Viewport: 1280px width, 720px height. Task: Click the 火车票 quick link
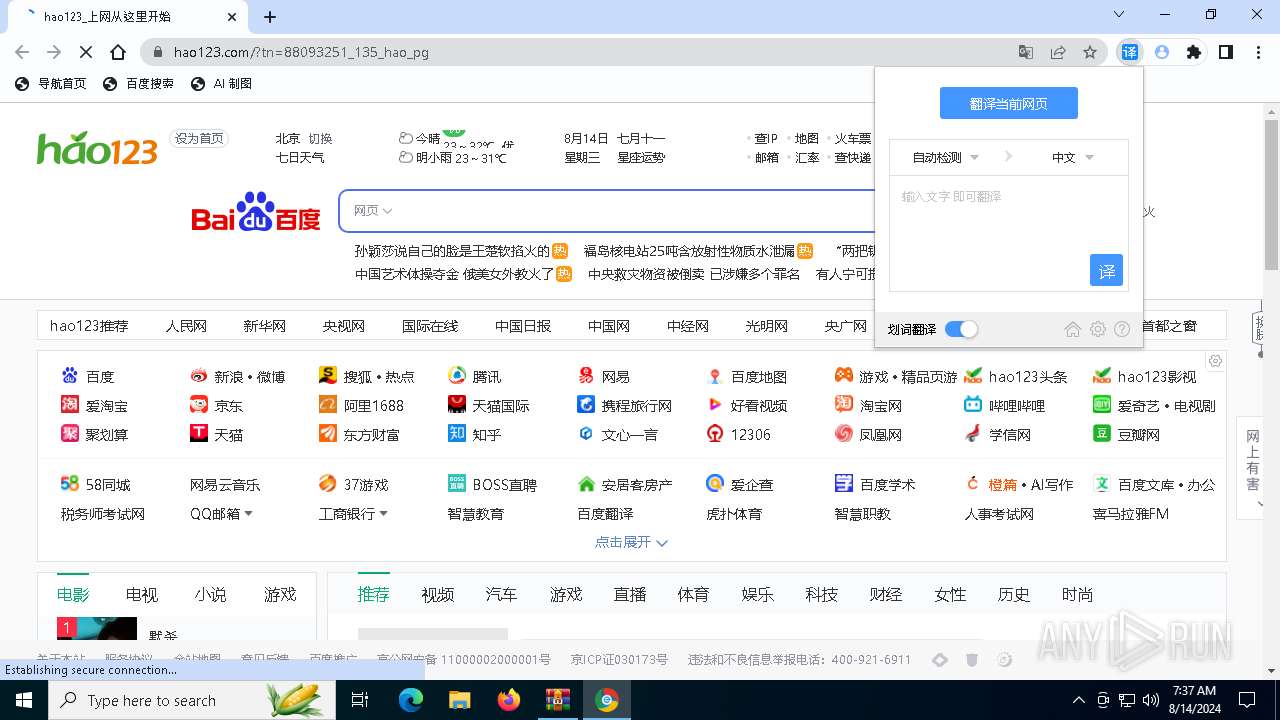click(853, 138)
